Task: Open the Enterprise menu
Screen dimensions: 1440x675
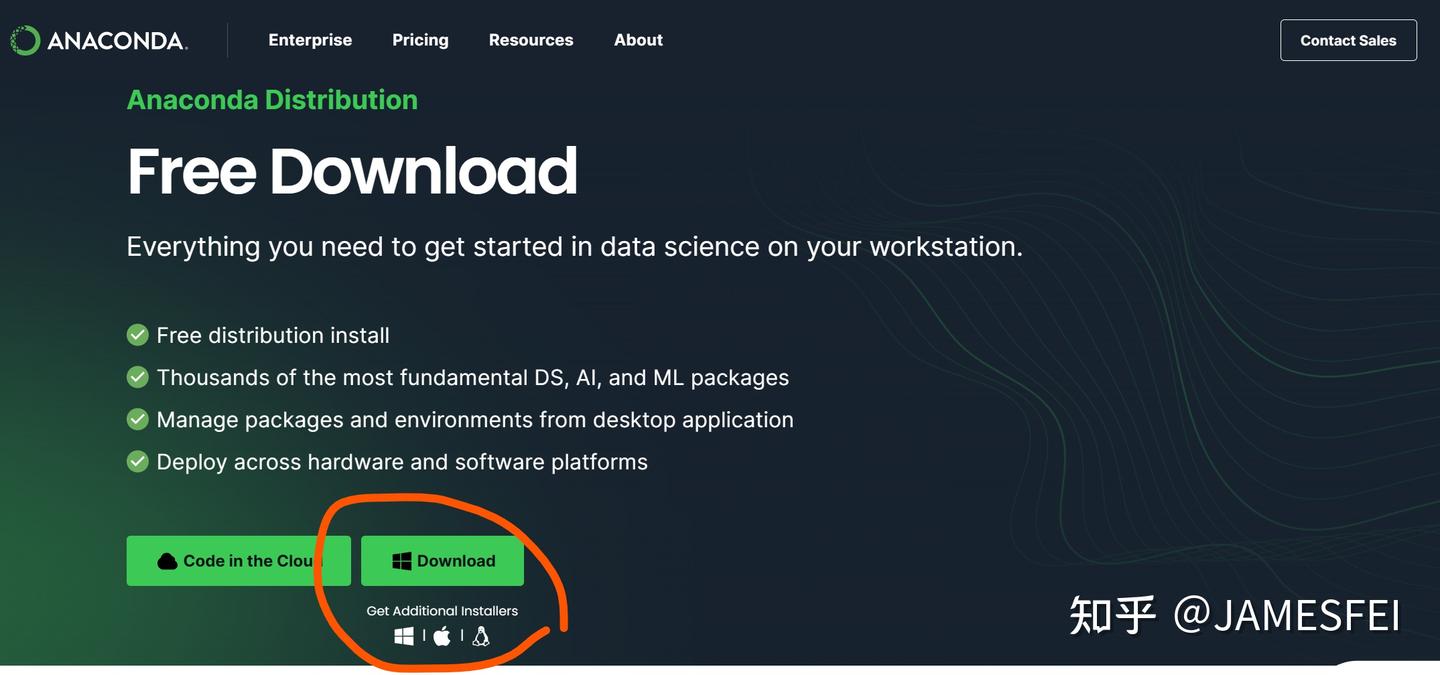Action: 310,40
